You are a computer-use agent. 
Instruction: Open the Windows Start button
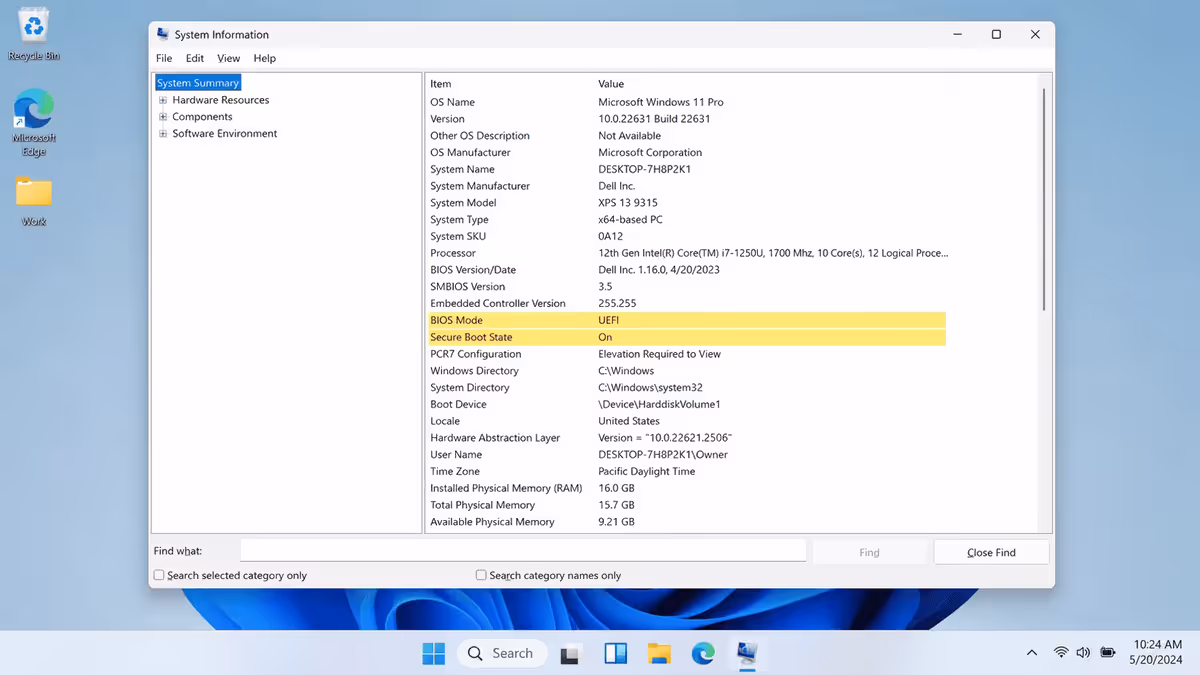coord(434,653)
